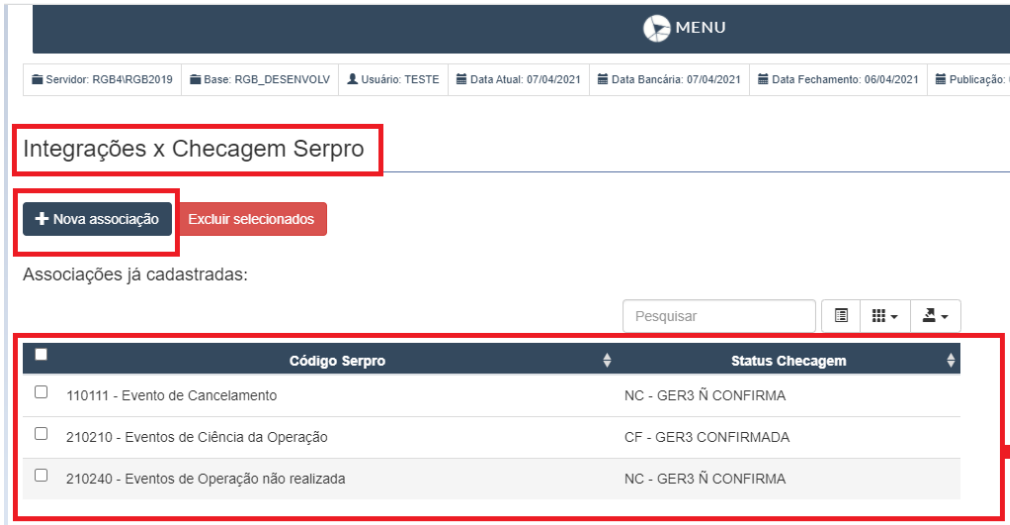Sort table by Código Serpro column
Viewport: 1010px width, 525px height.
coord(337,361)
